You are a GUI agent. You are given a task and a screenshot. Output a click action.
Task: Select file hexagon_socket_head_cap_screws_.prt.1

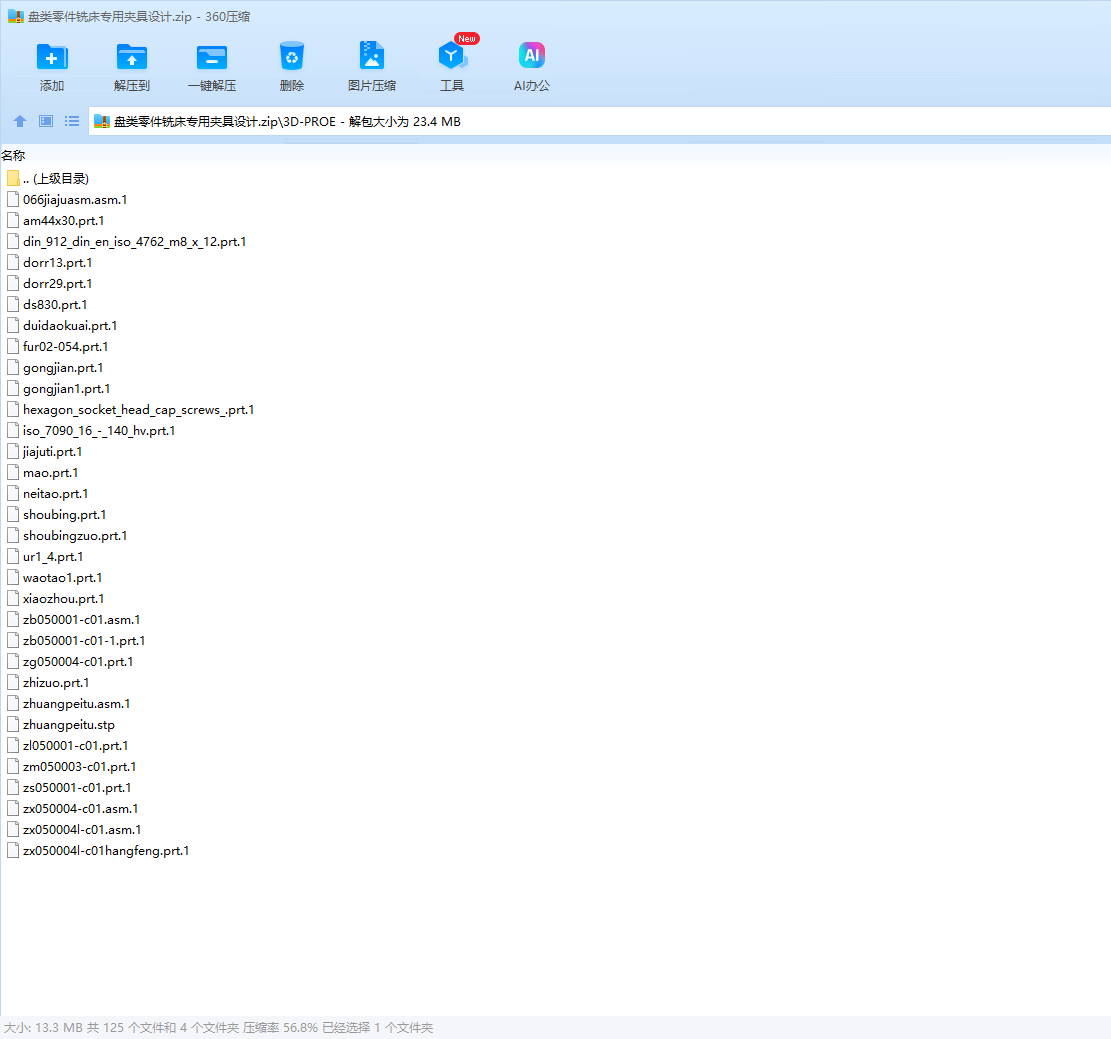point(131,410)
